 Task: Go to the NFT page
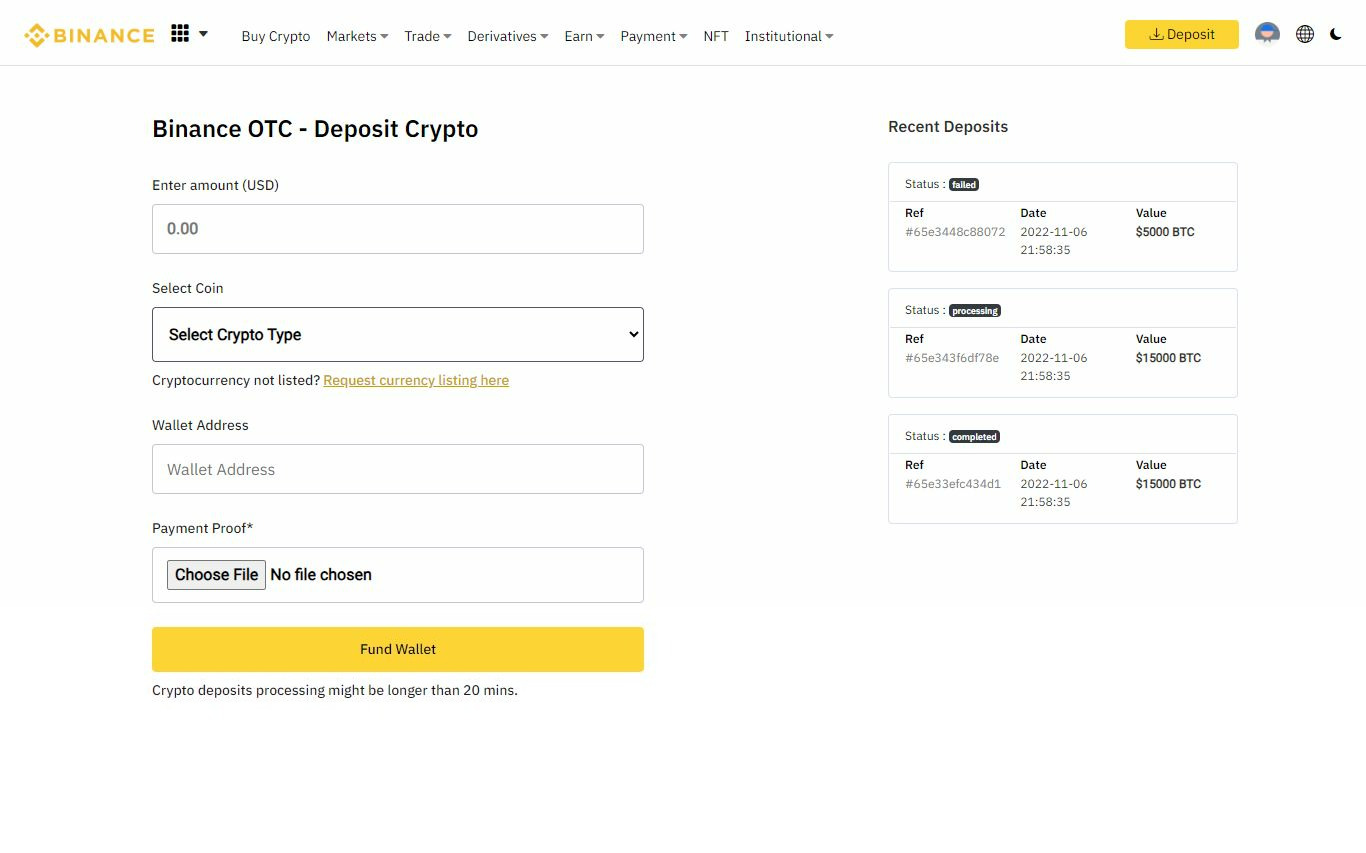(x=716, y=36)
